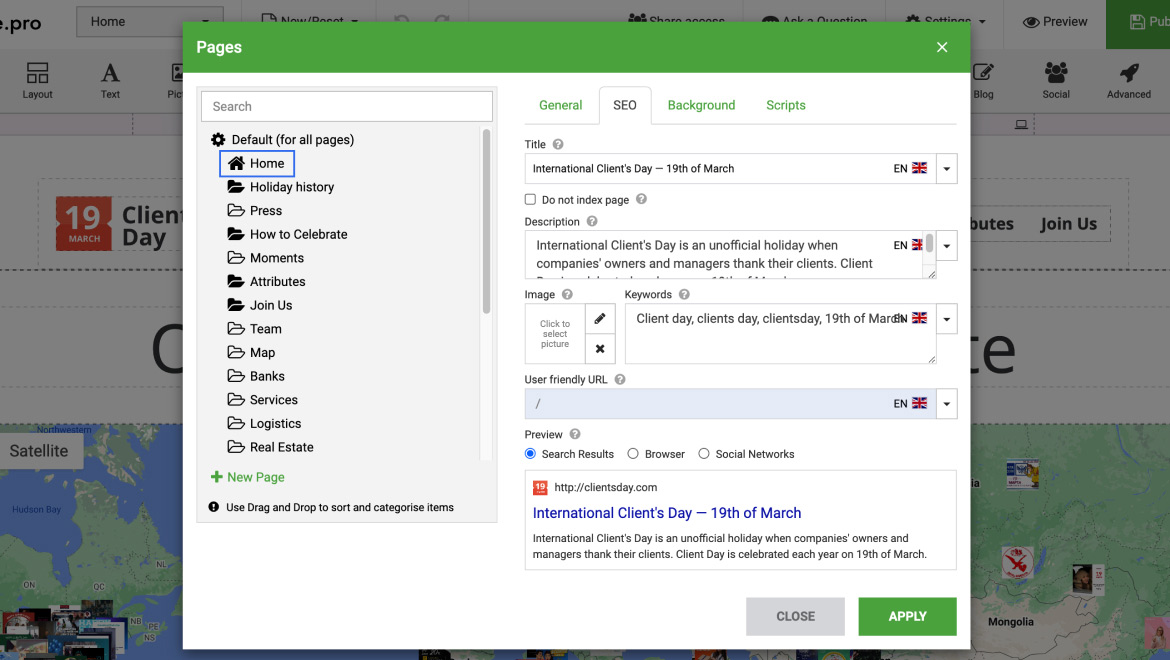1170x660 pixels.
Task: Click the page list scrollbar
Action: click(x=486, y=220)
